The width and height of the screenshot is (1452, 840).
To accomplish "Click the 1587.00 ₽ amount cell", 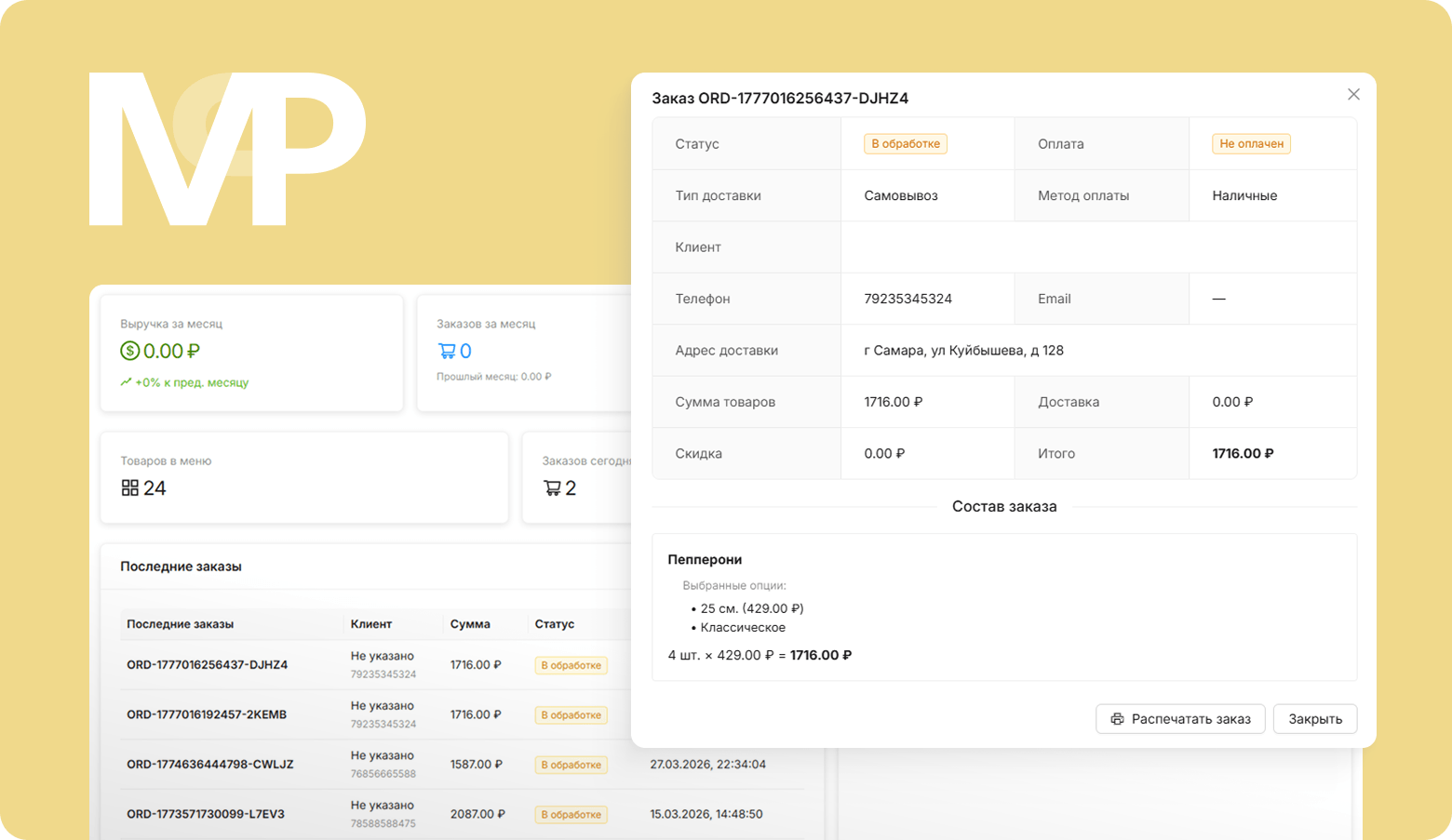I will pyautogui.click(x=476, y=765).
